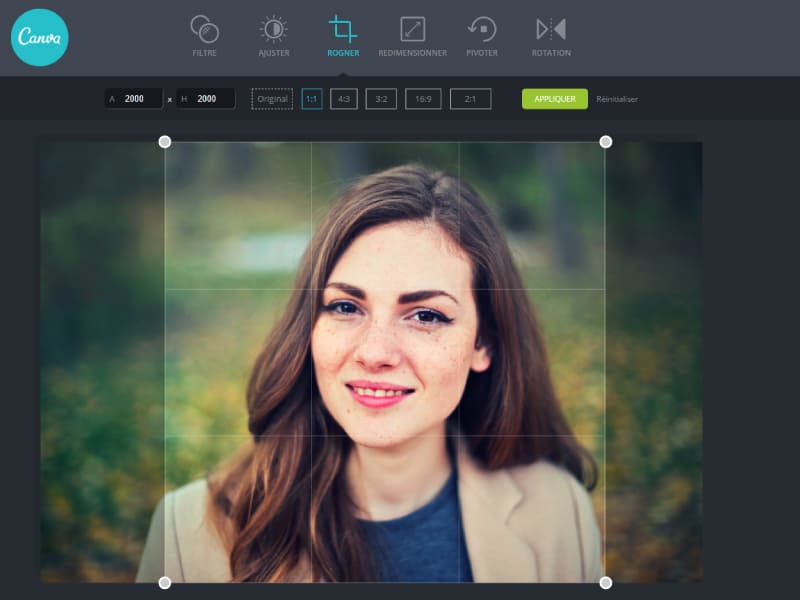This screenshot has width=800, height=600.
Task: Click the Rotation flip icon
Action: [x=551, y=32]
